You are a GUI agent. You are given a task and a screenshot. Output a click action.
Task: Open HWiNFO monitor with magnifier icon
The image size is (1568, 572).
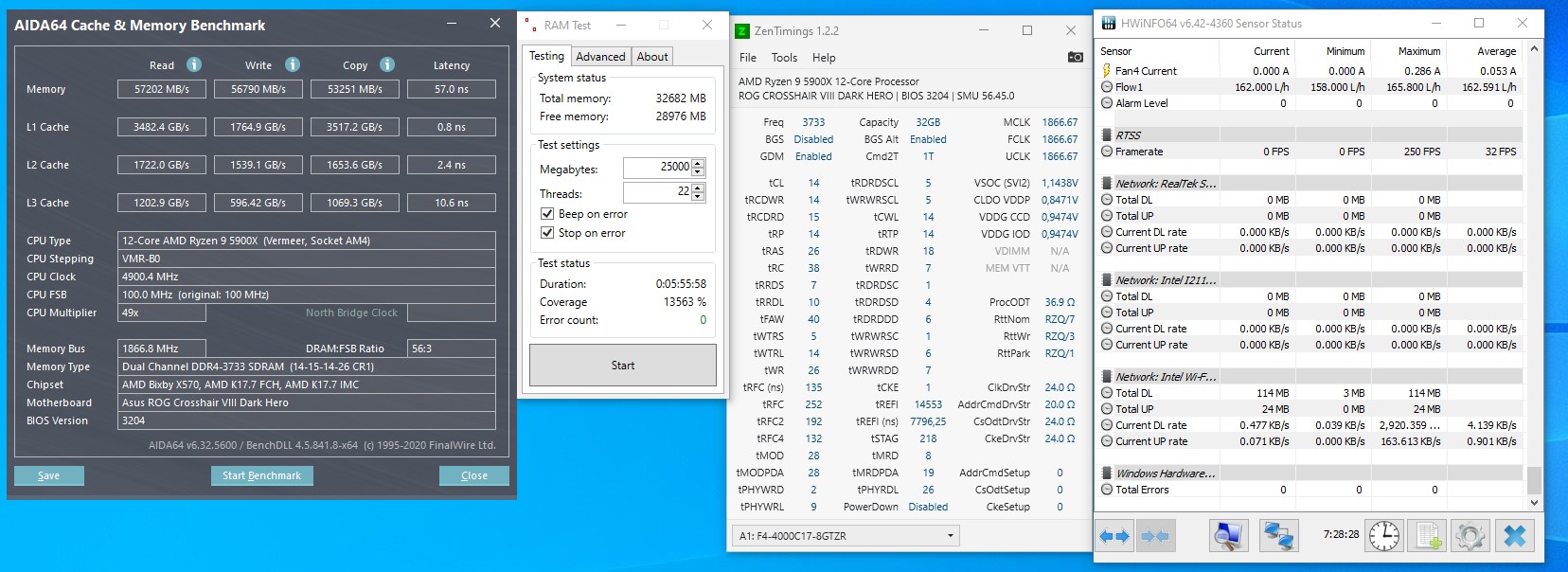point(1228,536)
